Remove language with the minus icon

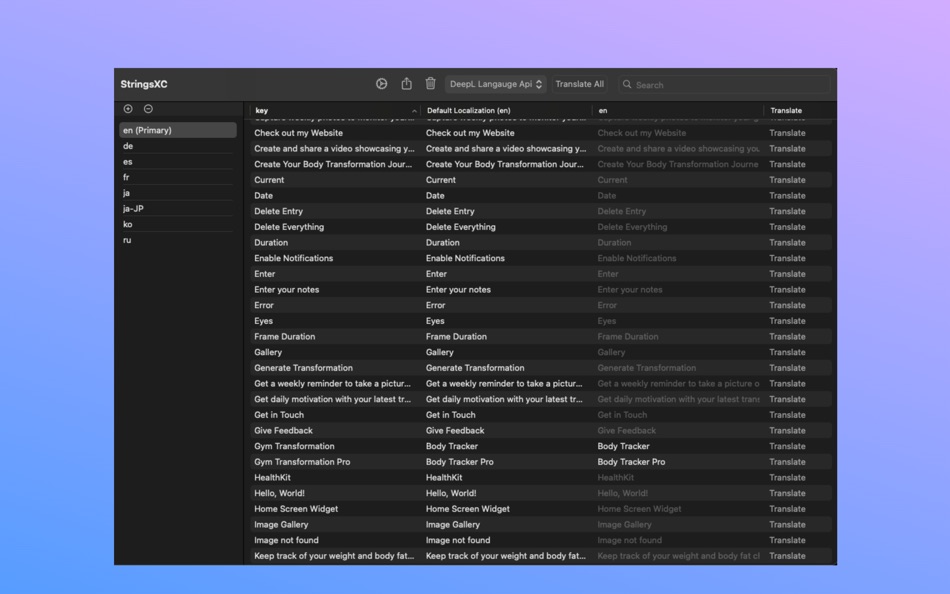148,109
